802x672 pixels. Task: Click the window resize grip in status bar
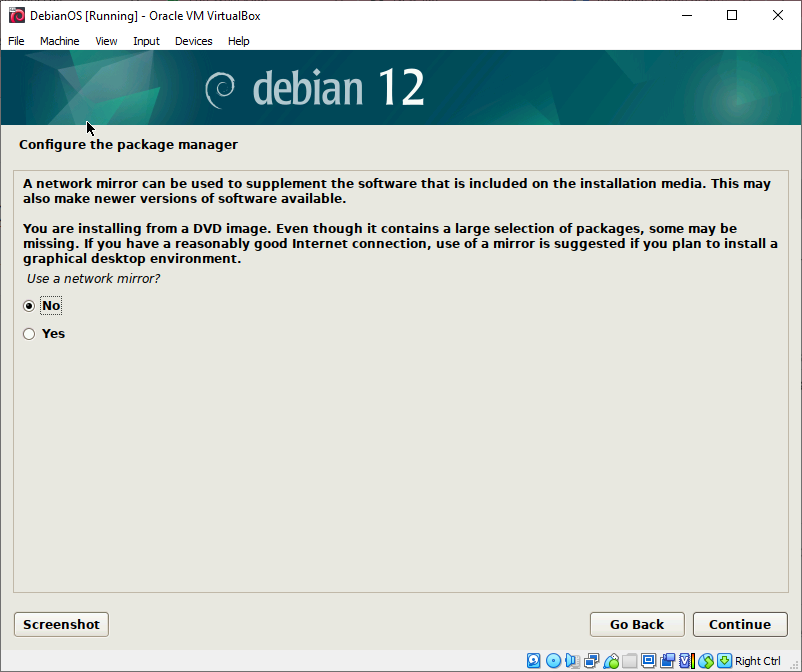pyautogui.click(x=794, y=664)
